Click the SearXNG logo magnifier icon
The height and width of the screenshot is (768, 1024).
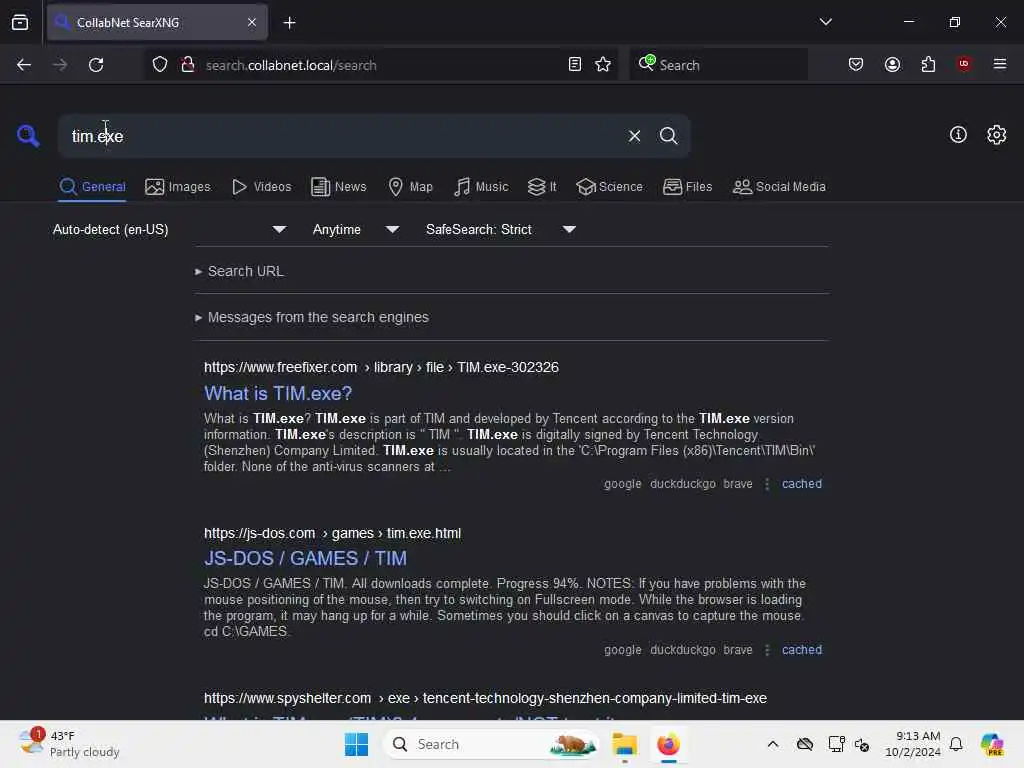[28, 136]
